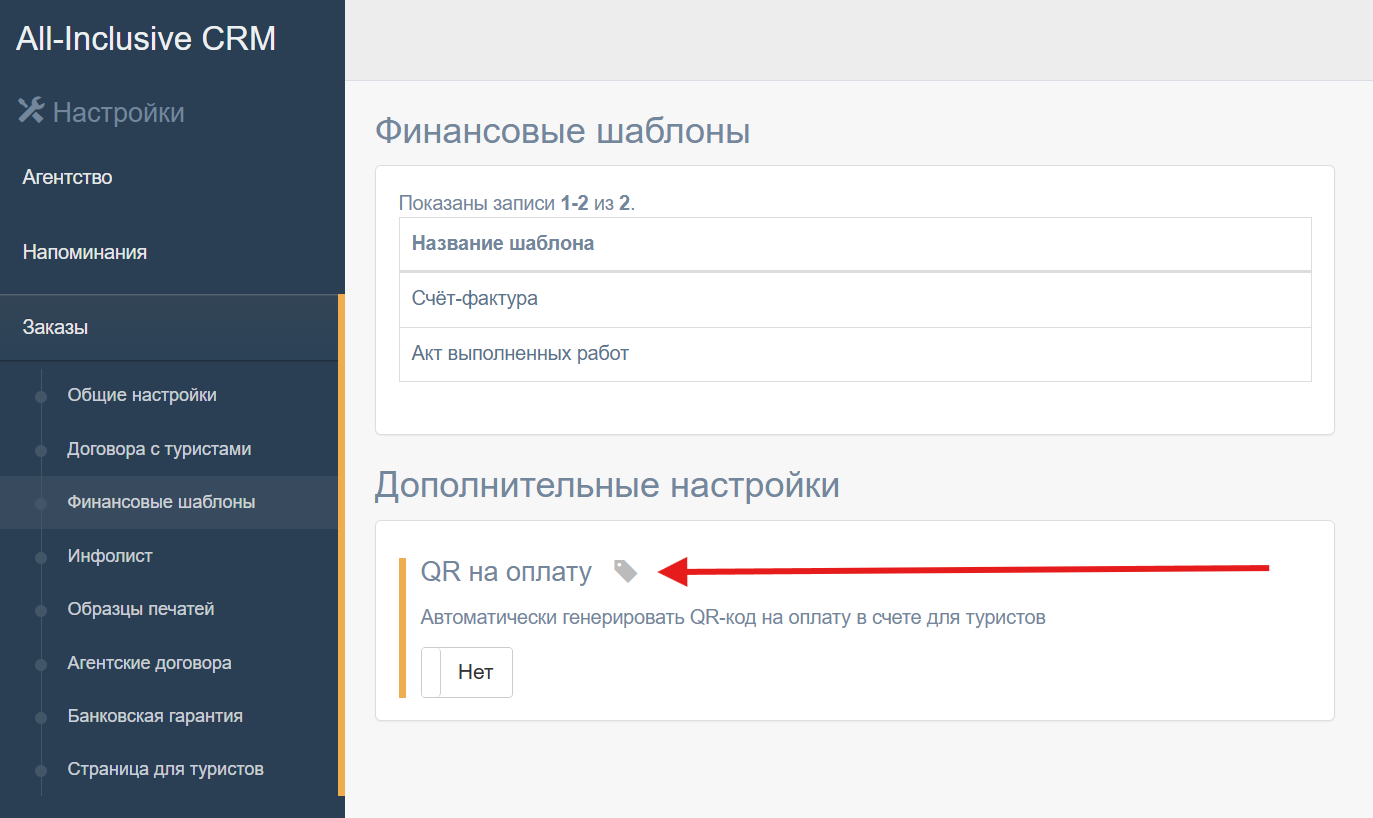The height and width of the screenshot is (818, 1373).
Task: Navigate to Агентские договора
Action: point(149,663)
